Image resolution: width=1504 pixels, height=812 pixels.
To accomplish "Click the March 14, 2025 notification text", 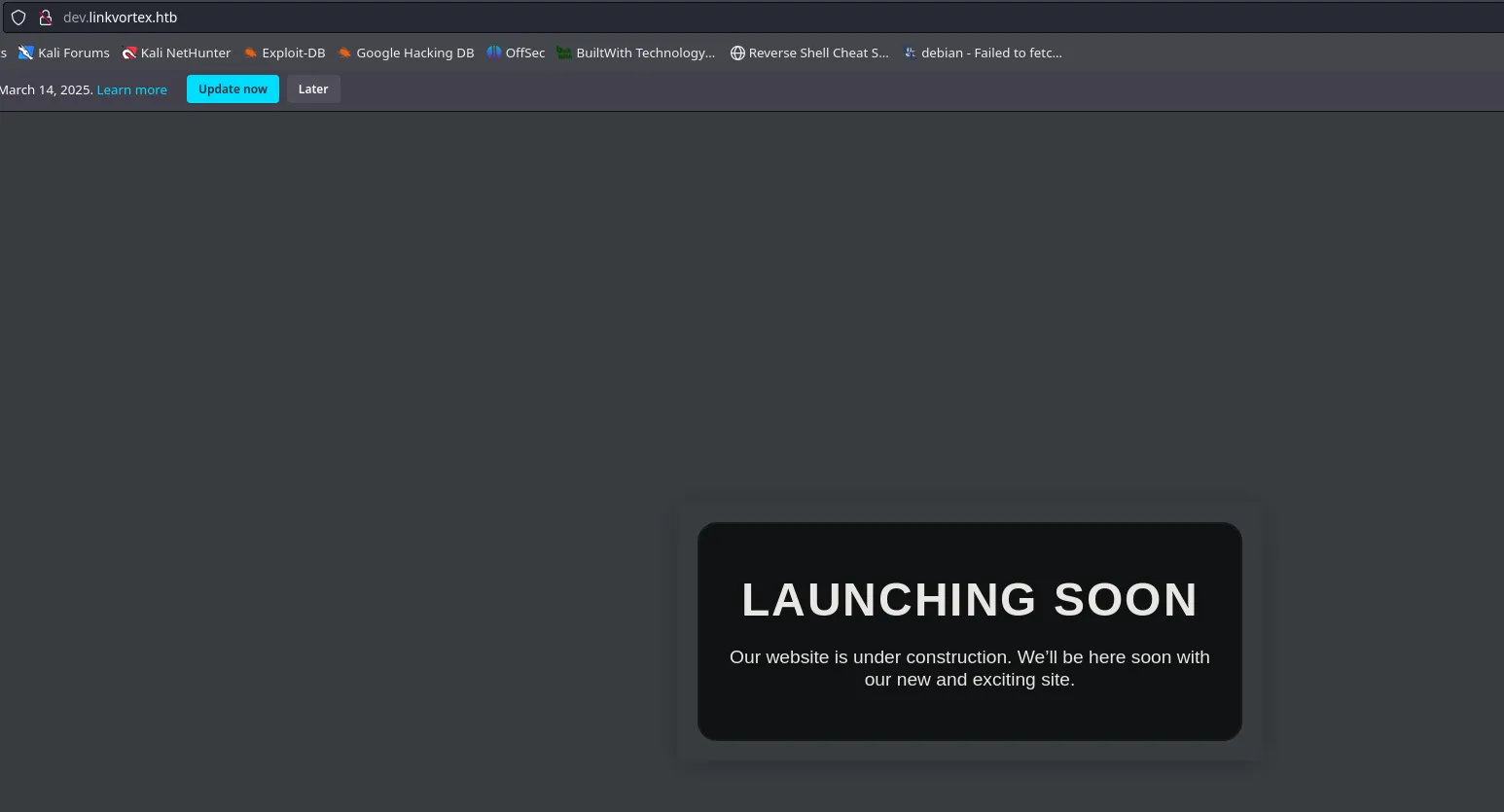I will click(x=46, y=89).
